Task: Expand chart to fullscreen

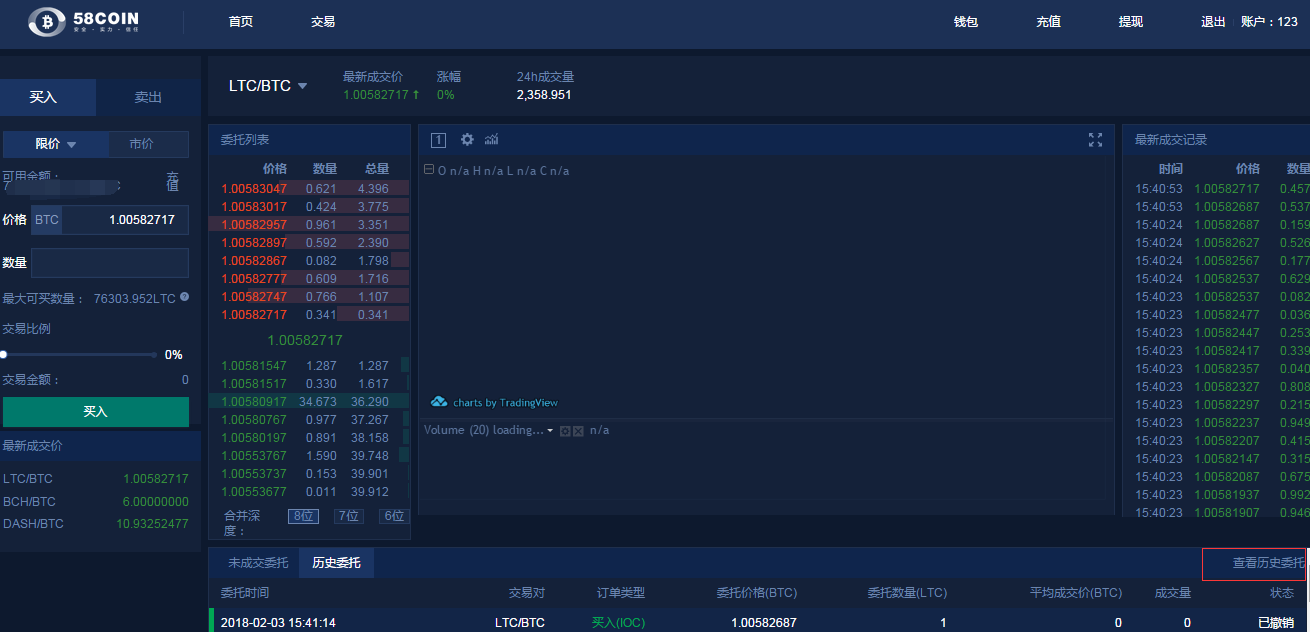Action: point(1095,140)
